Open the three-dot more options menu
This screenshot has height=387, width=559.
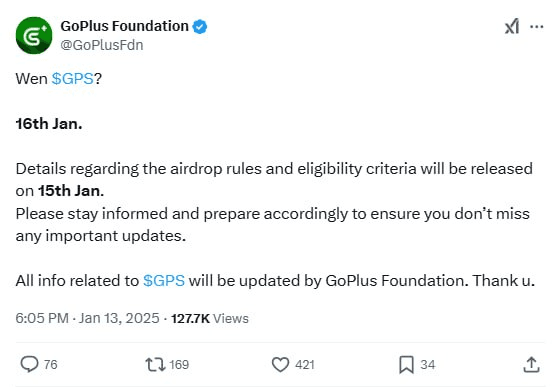537,26
